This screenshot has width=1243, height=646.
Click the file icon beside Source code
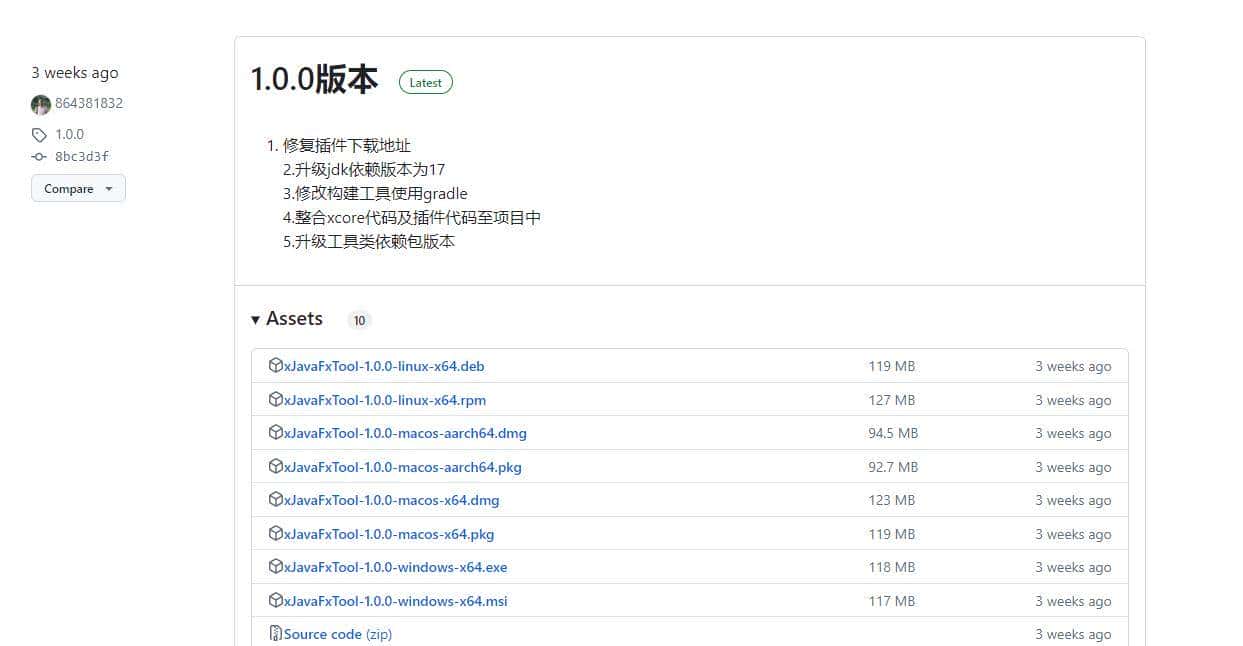[x=276, y=633]
